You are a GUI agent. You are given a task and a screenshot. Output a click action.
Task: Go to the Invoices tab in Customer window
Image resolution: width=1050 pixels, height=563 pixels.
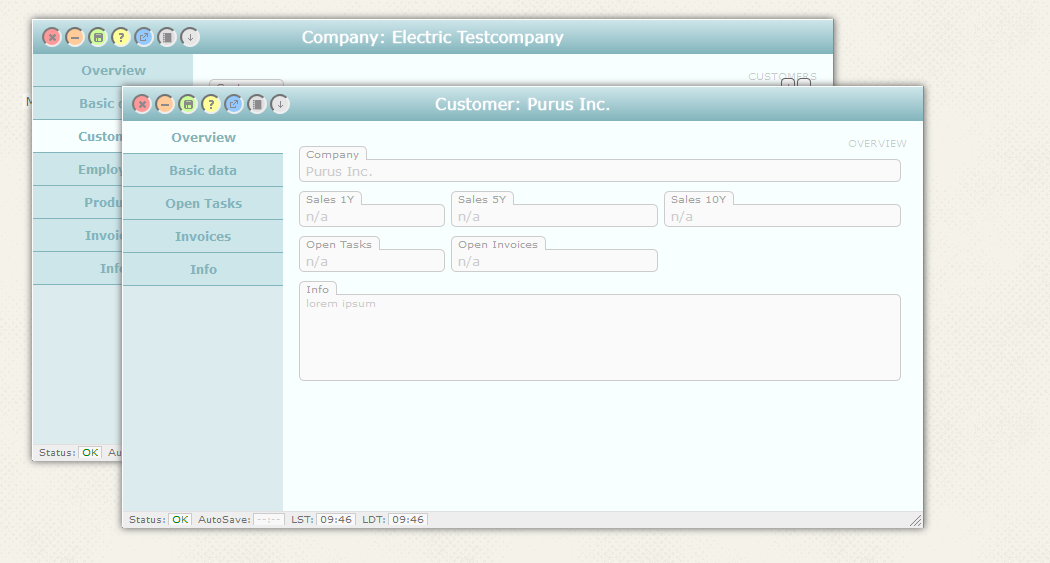(x=203, y=236)
